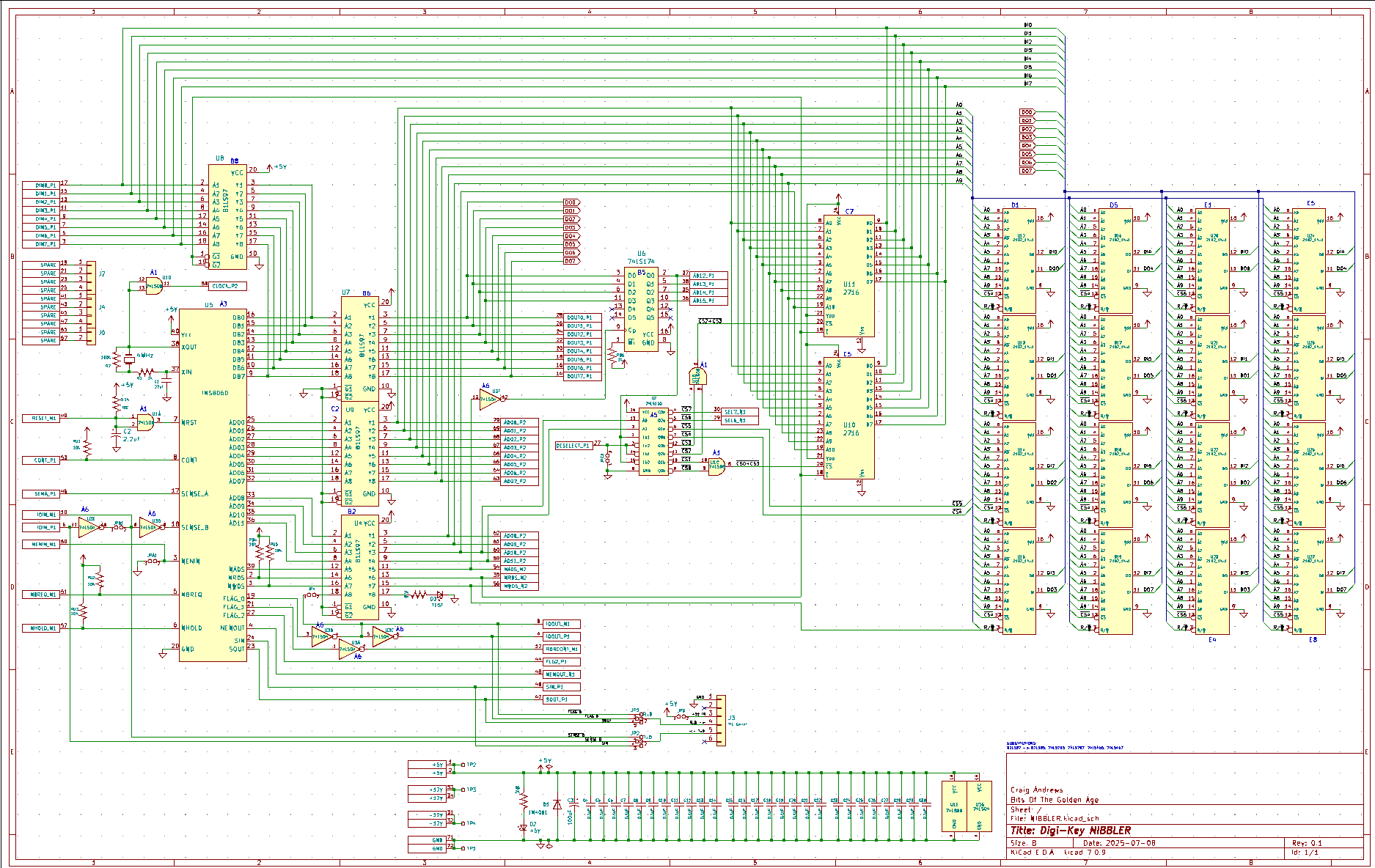1375x868 pixels.
Task: Click the D3 TEST LED symbol
Action: 439,595
